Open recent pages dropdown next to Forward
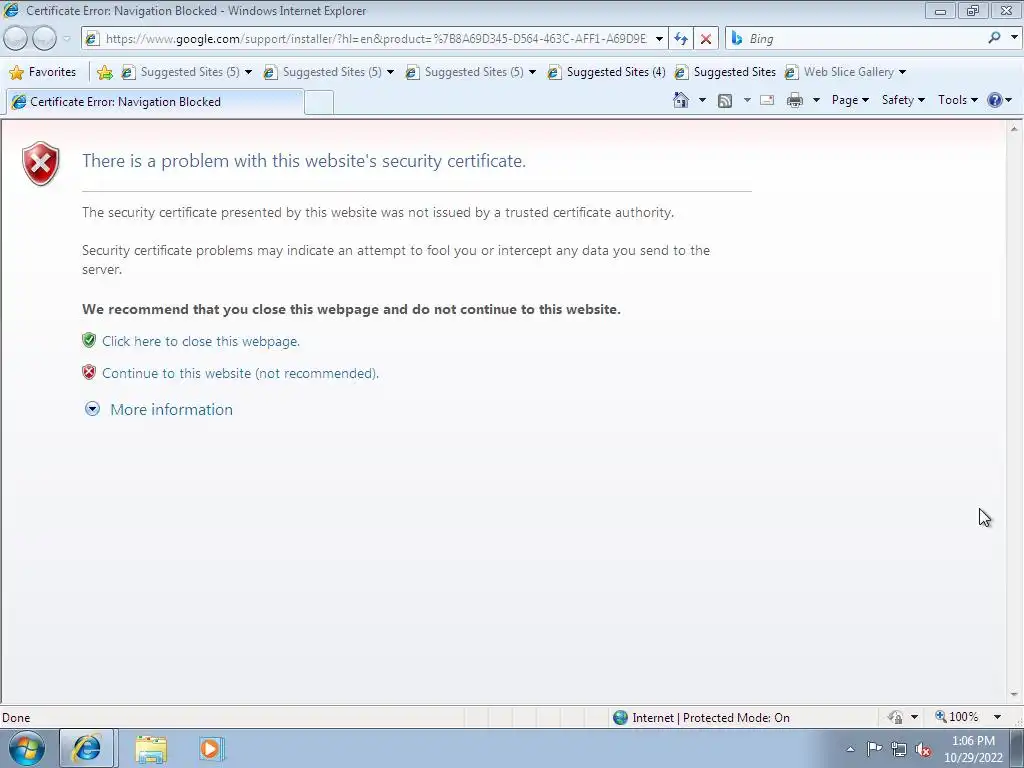This screenshot has width=1024, height=768. pyautogui.click(x=67, y=39)
